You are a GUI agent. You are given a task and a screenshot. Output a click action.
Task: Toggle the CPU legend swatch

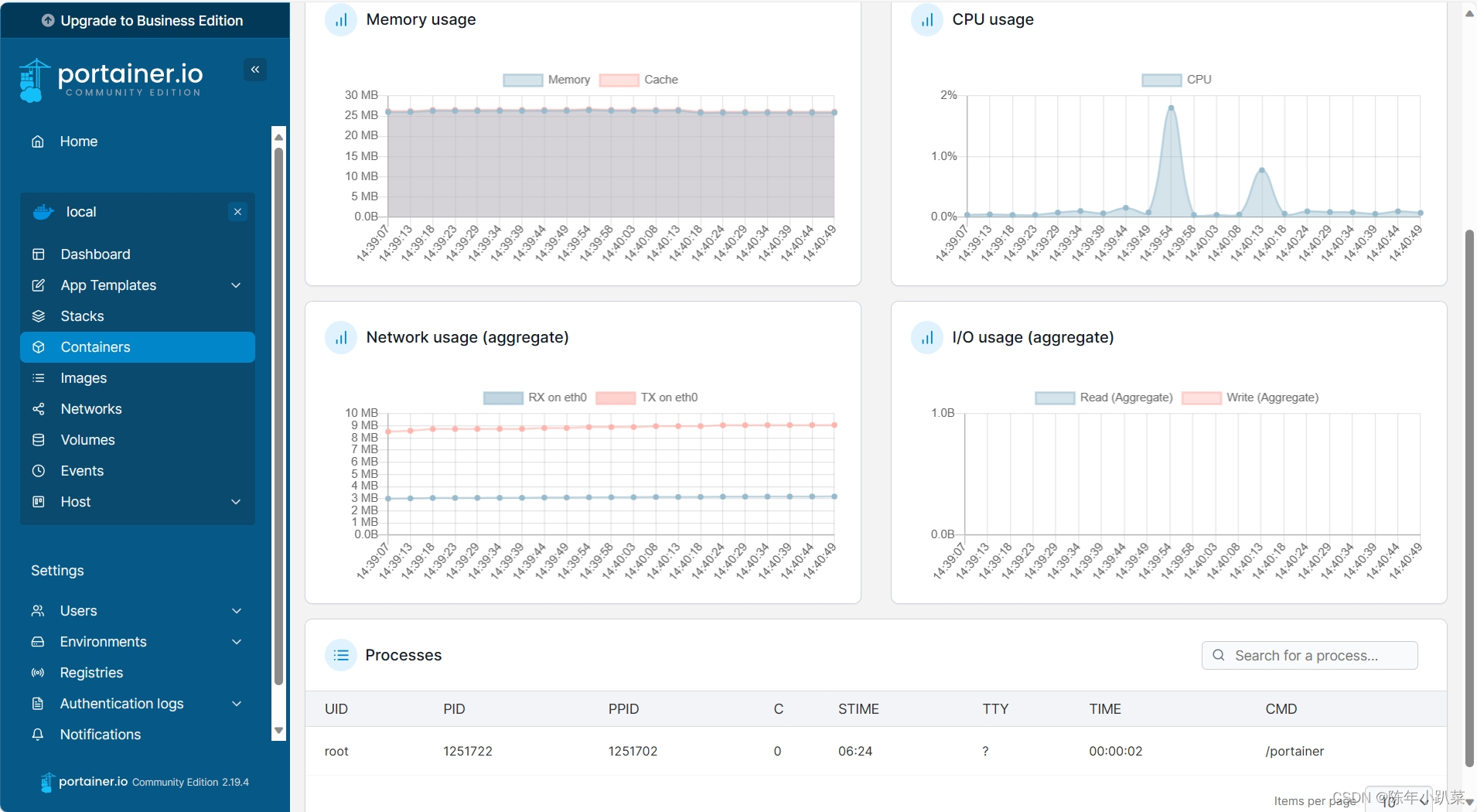pos(1161,80)
